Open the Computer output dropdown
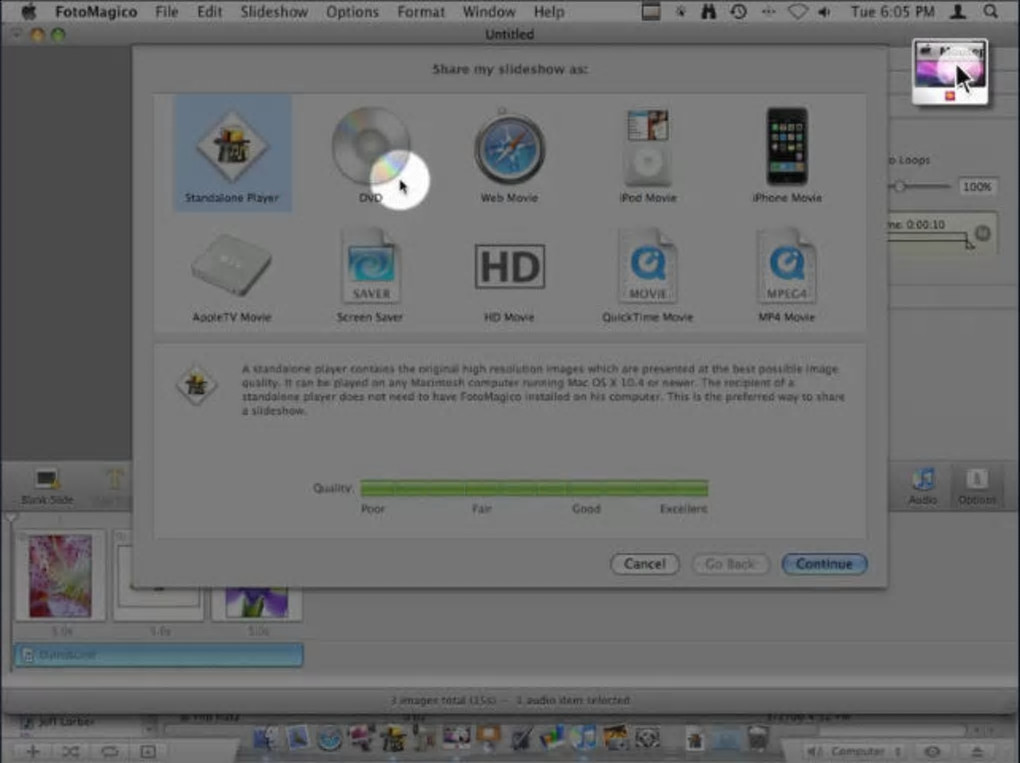1020x763 pixels. [857, 751]
